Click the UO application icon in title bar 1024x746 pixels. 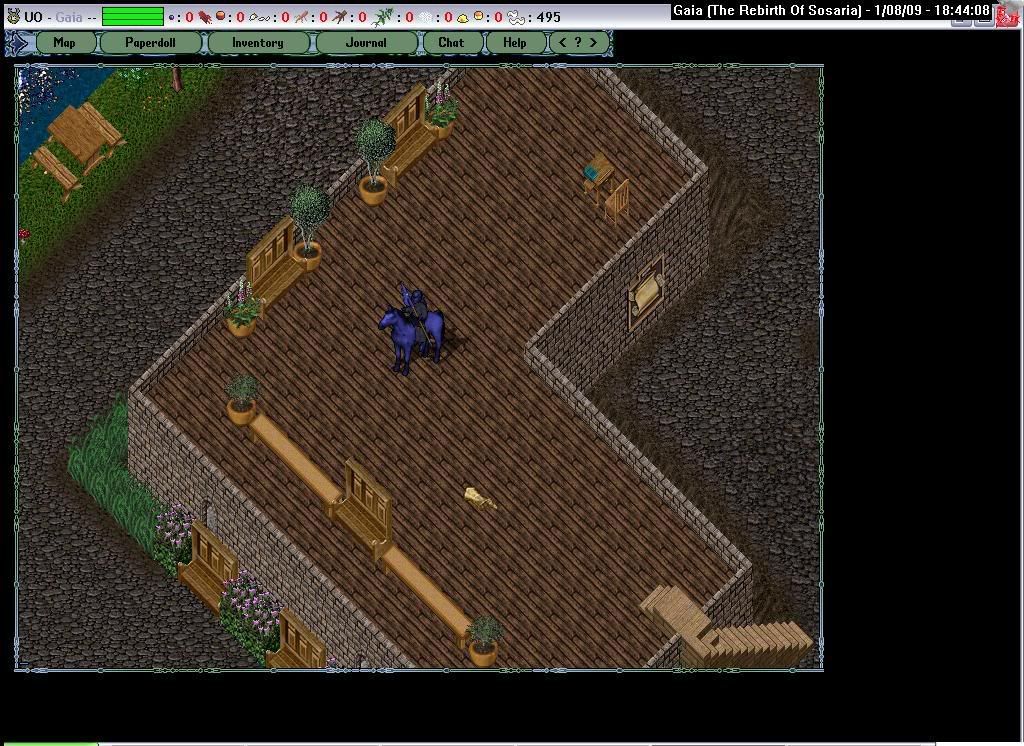12,15
